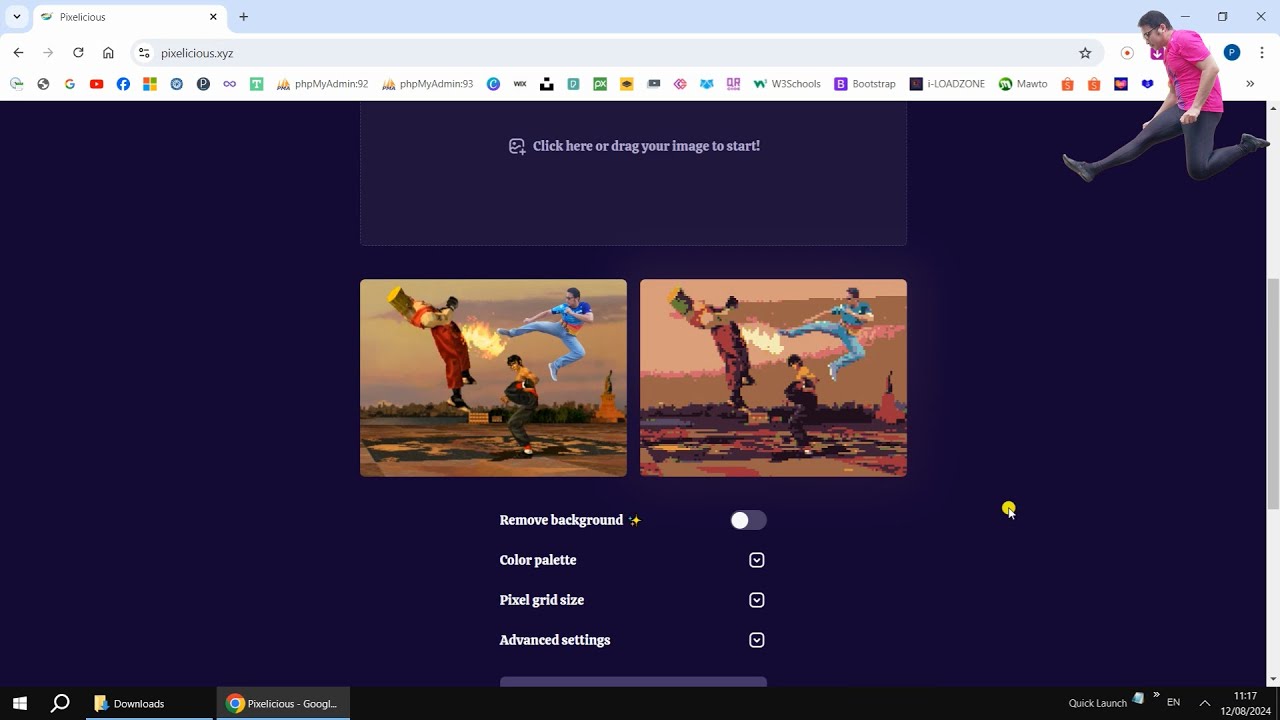Toggle the Remove background switch
Image resolution: width=1280 pixels, height=720 pixels.
(748, 520)
